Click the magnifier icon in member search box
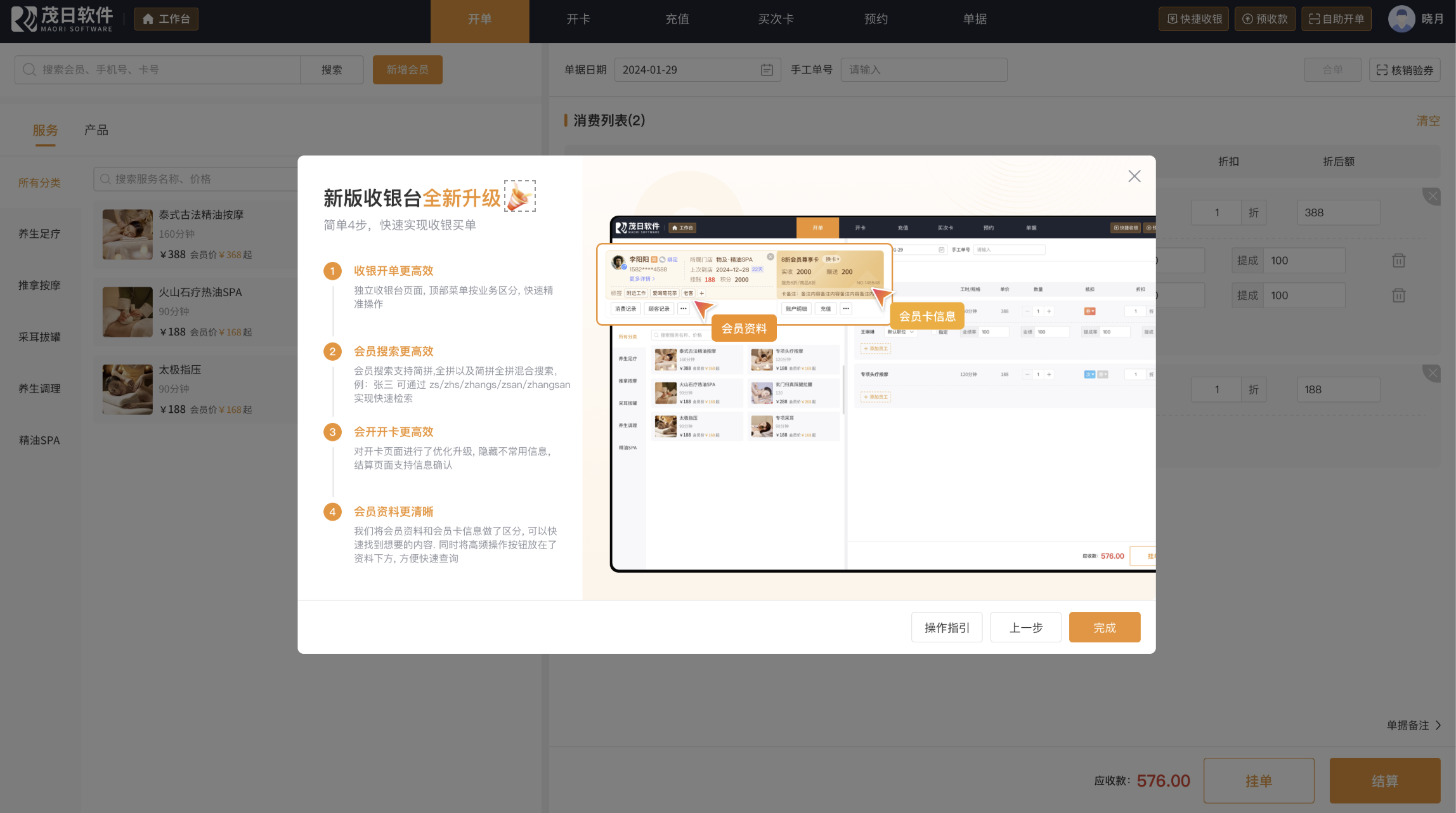The image size is (1456, 813). (x=29, y=69)
